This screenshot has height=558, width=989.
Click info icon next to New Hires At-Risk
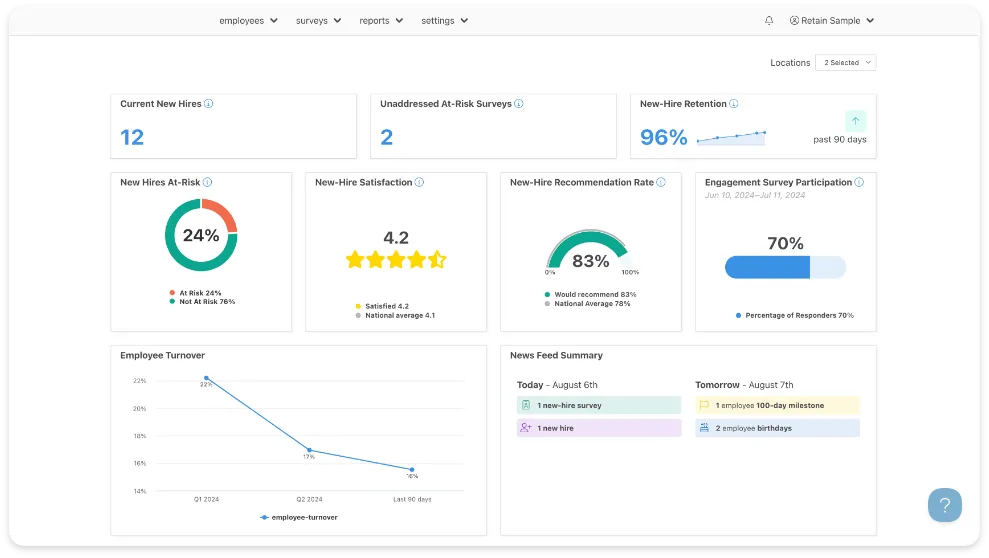208,183
